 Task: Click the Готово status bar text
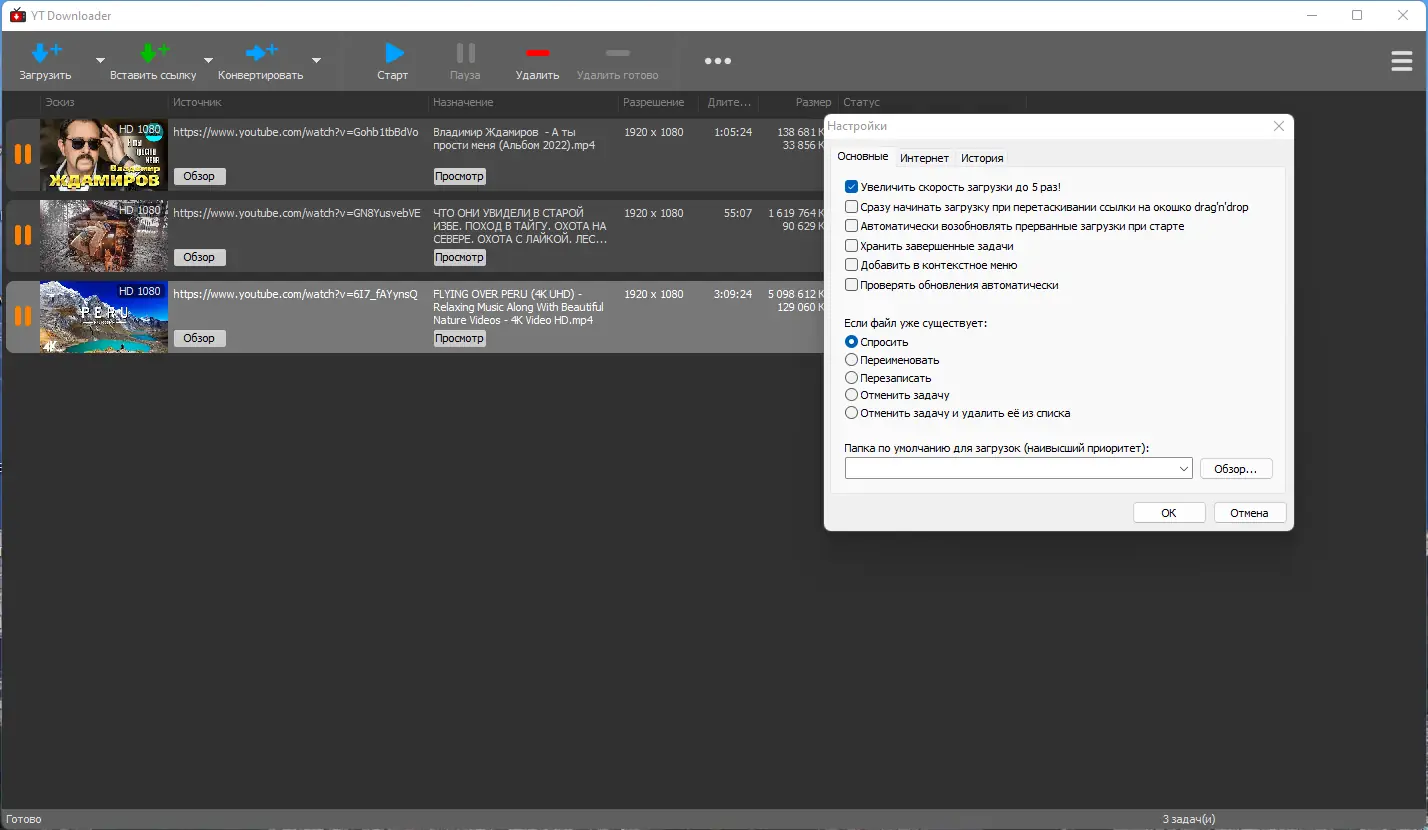23,820
